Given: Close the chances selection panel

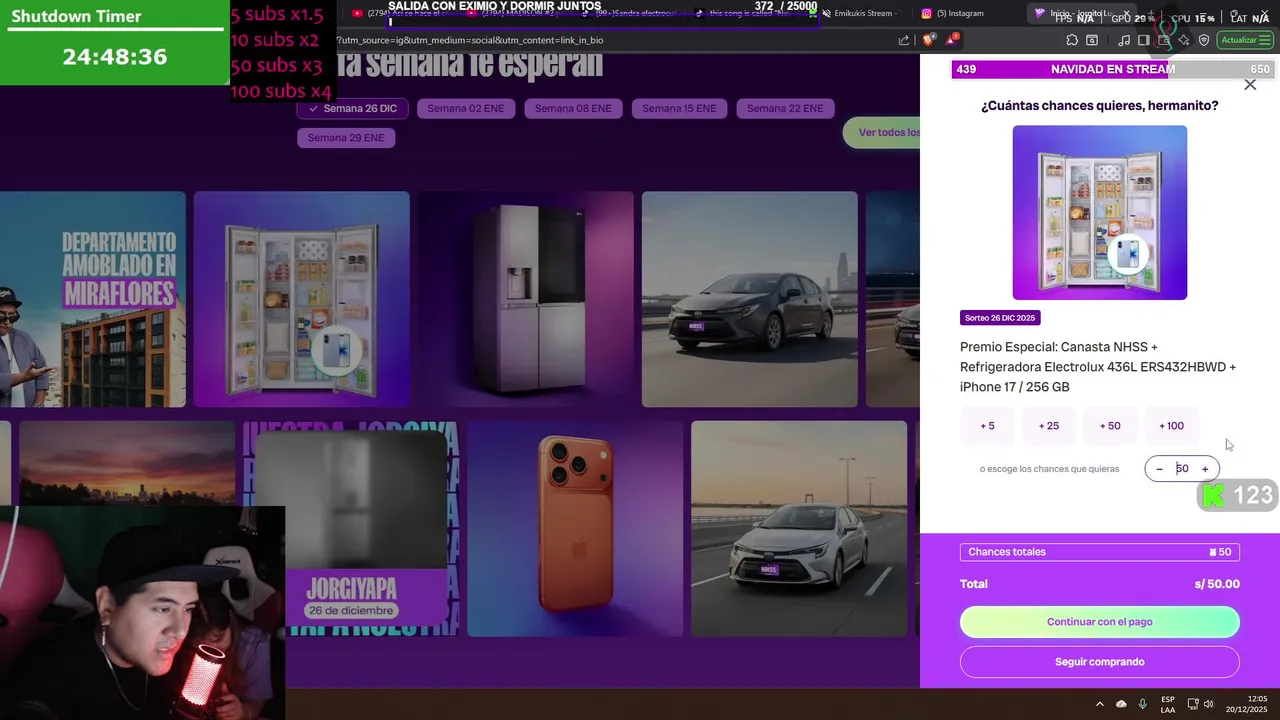Looking at the screenshot, I should point(1250,85).
